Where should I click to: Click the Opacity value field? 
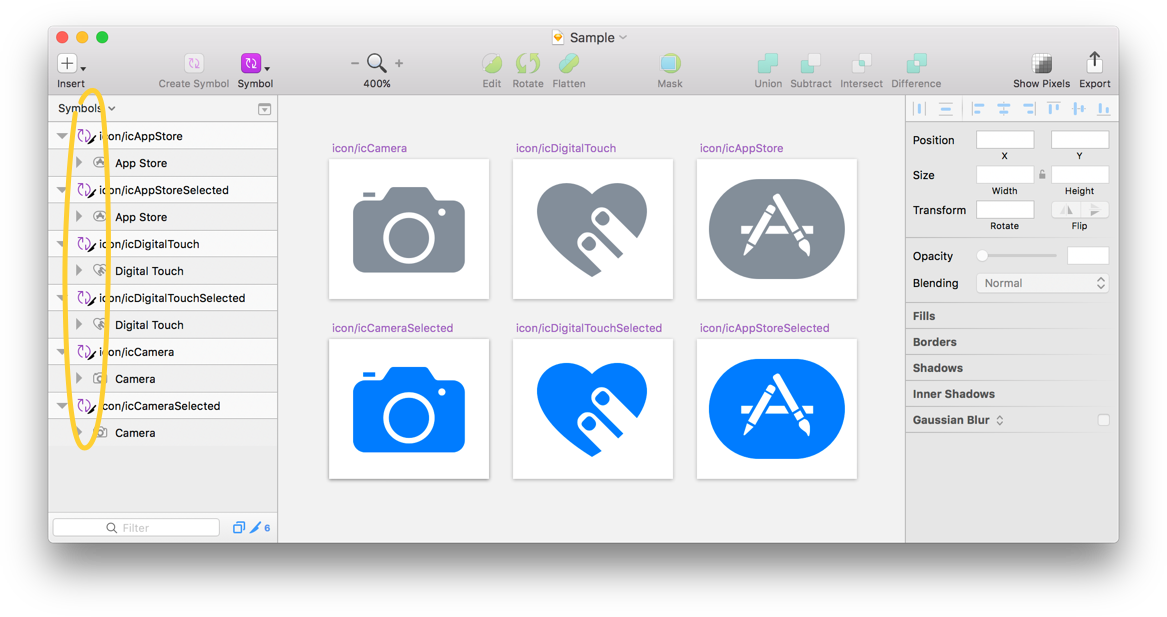coord(1087,255)
